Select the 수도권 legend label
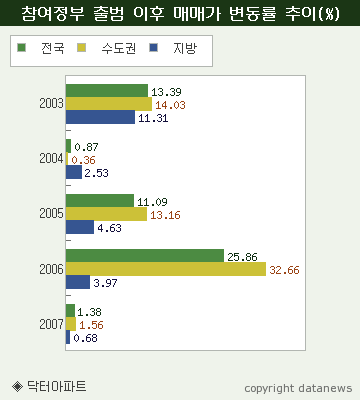360x400 pixels. (x=119, y=48)
